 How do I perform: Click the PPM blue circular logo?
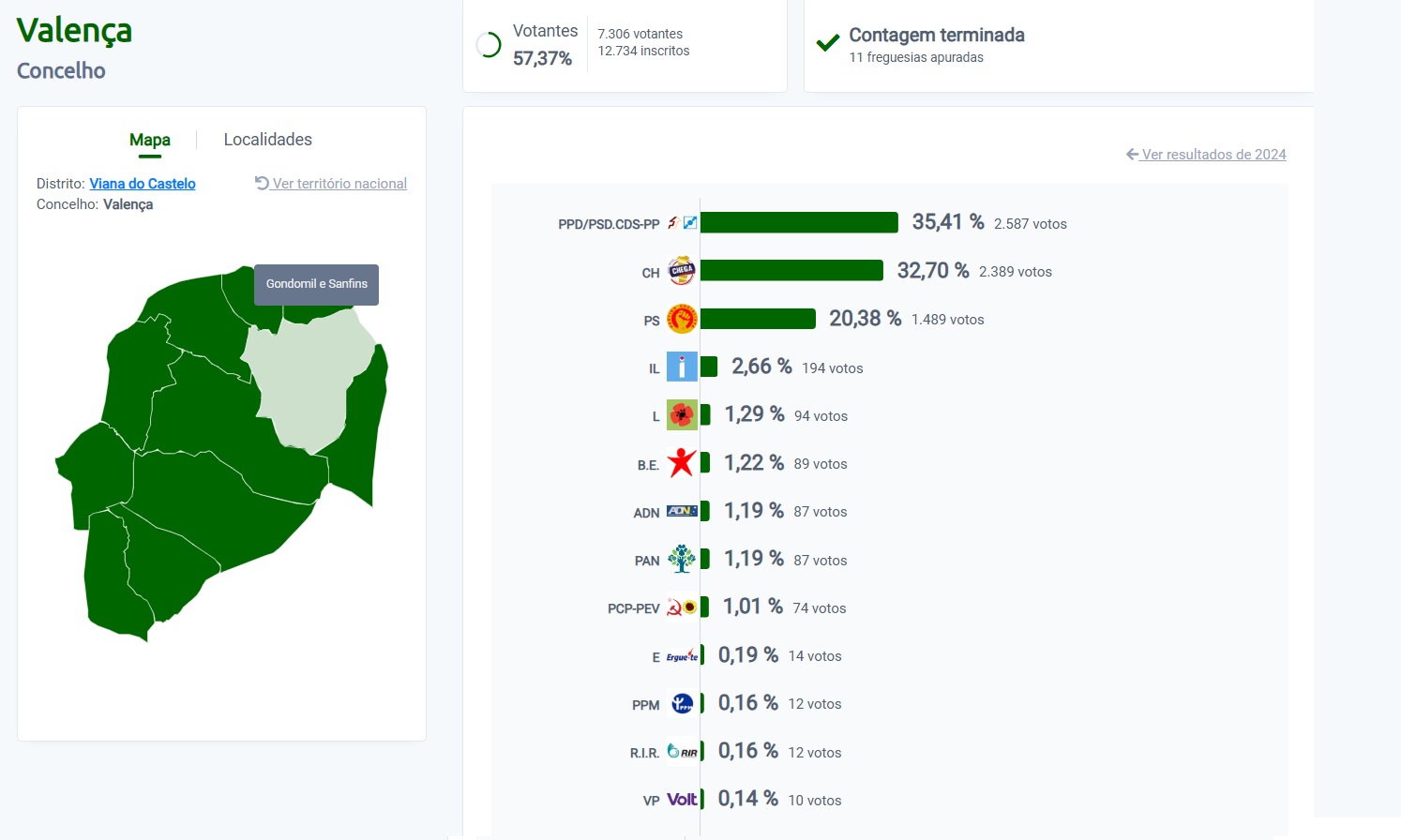click(682, 703)
